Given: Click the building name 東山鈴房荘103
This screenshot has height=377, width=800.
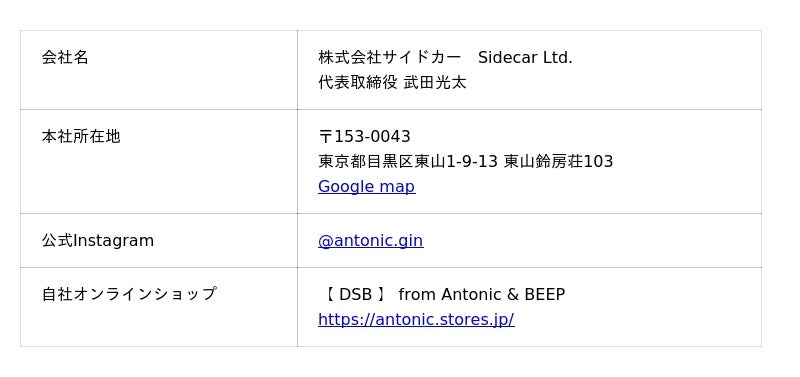Looking at the screenshot, I should 558,161.
